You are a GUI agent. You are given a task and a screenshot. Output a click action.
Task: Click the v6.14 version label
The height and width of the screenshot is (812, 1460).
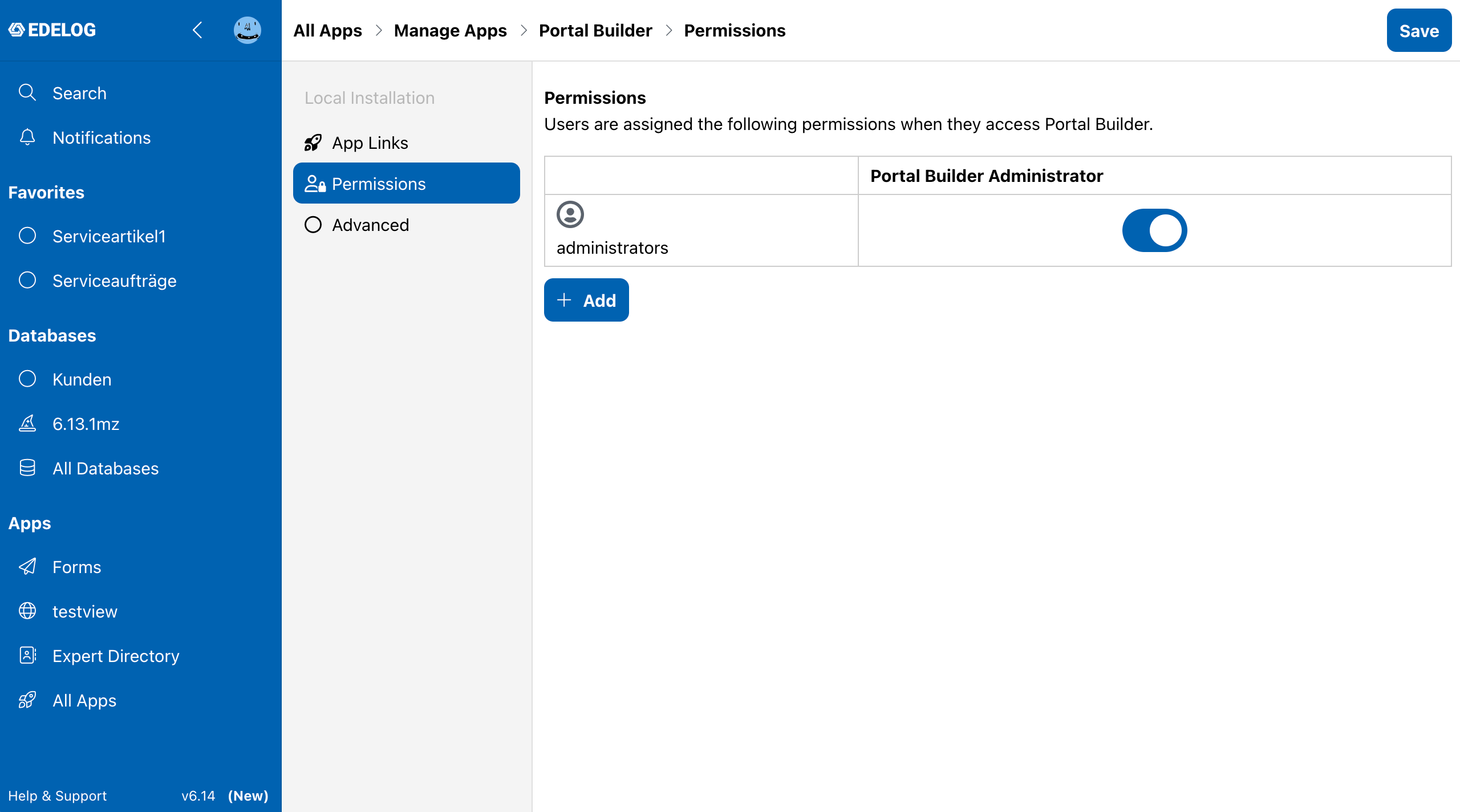pyautogui.click(x=198, y=795)
